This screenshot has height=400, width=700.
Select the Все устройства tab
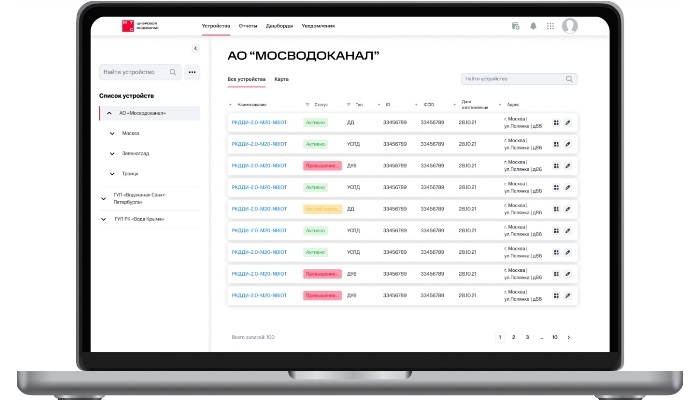(246, 79)
